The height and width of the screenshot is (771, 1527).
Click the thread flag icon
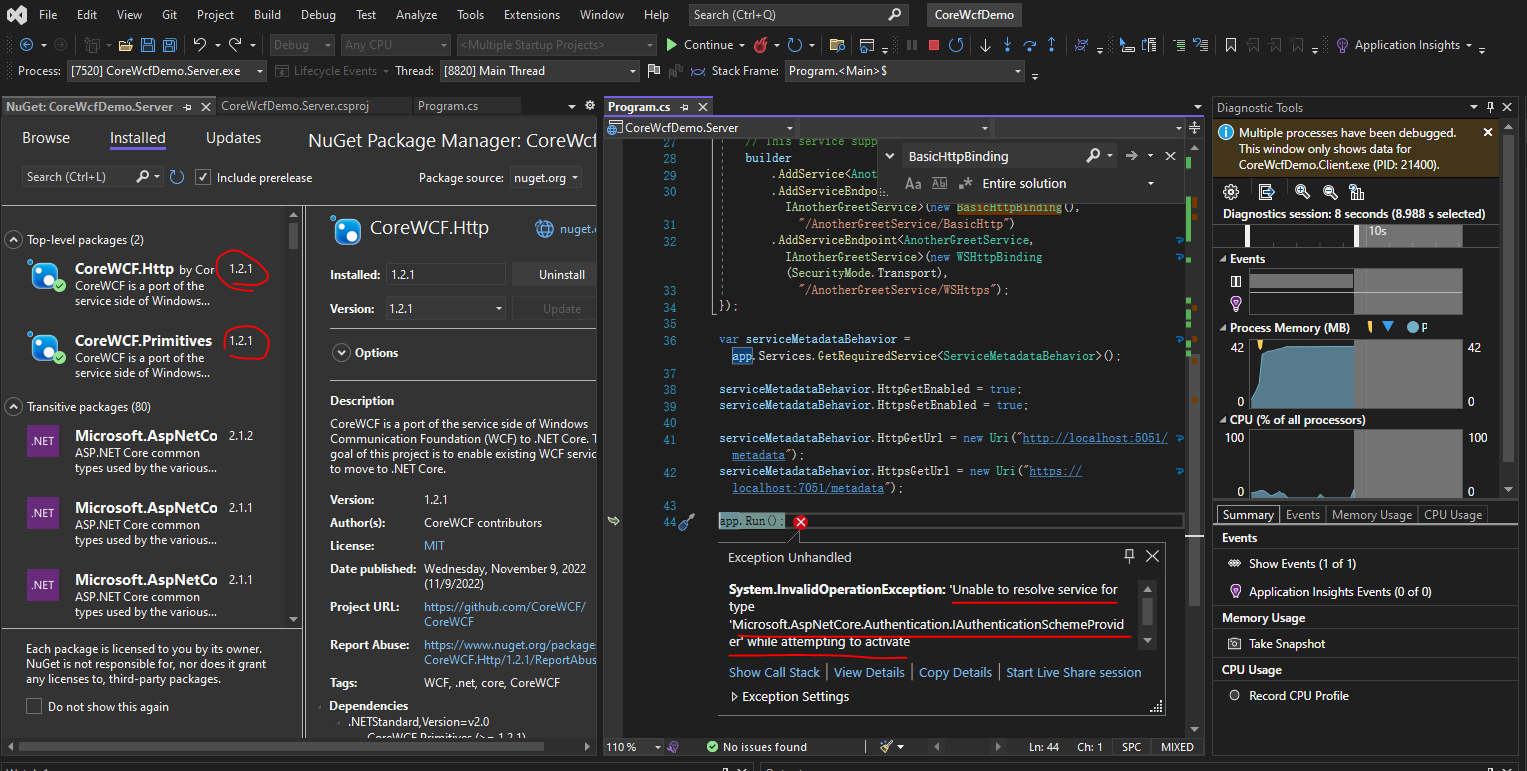point(654,71)
